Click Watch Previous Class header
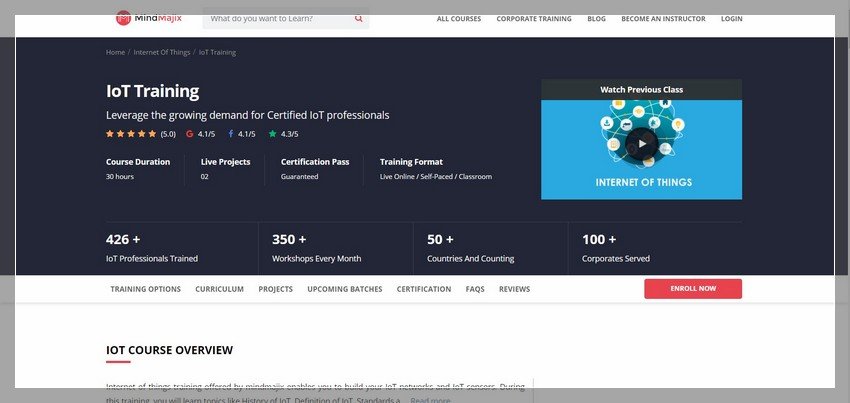This screenshot has height=403, width=850. 641,90
